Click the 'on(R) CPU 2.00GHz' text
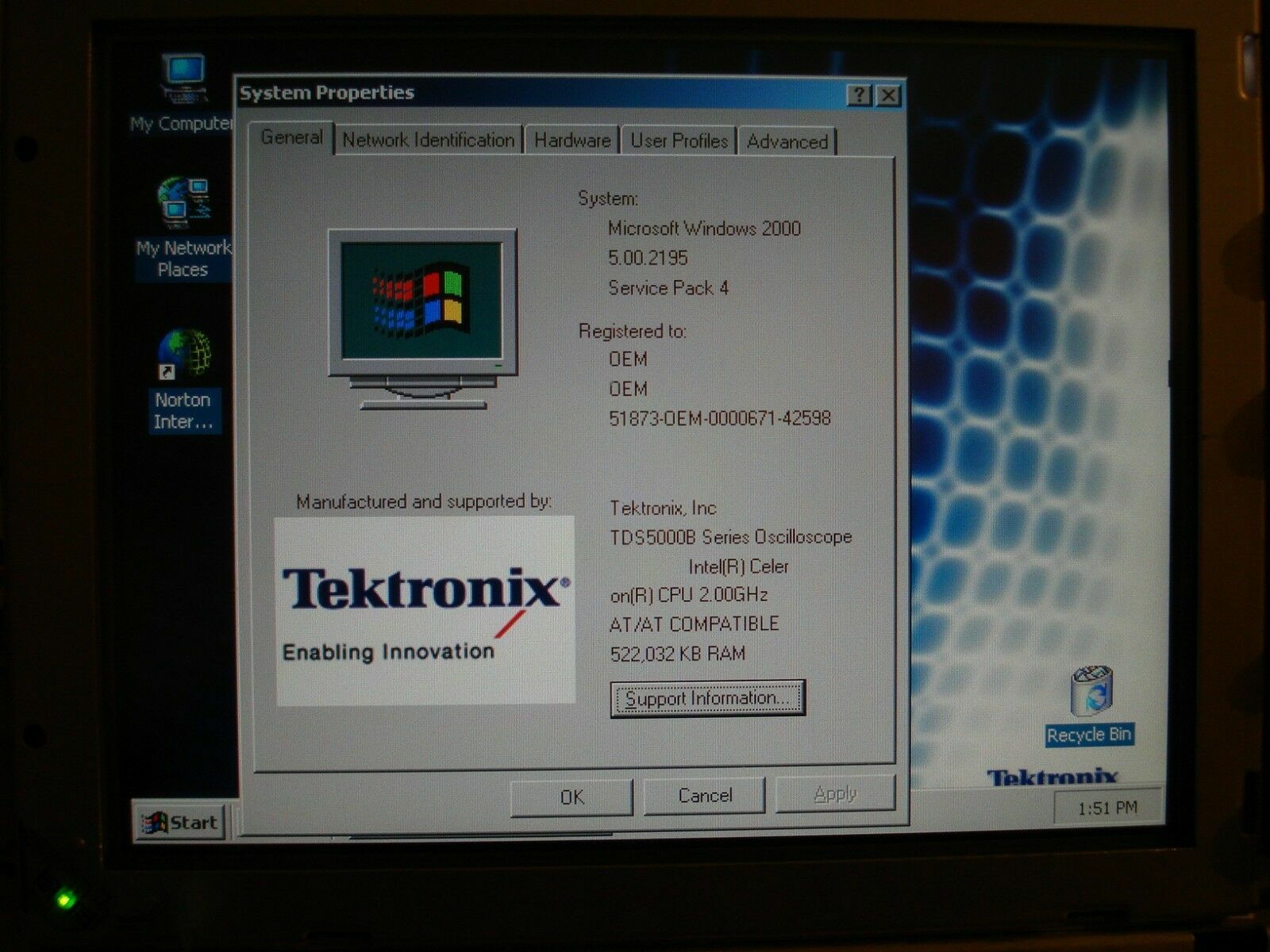Viewport: 1270px width, 952px height. [x=689, y=595]
